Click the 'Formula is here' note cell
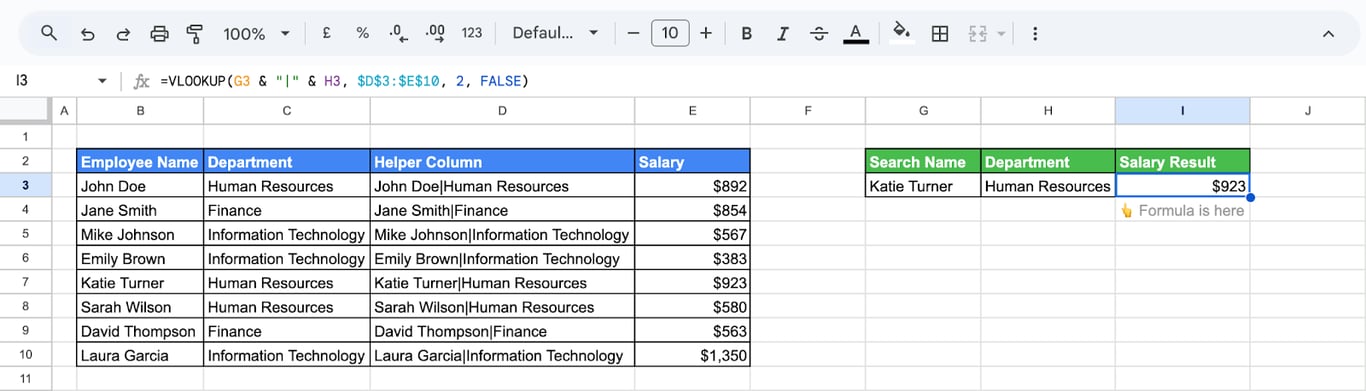This screenshot has width=1366, height=391. point(1182,210)
